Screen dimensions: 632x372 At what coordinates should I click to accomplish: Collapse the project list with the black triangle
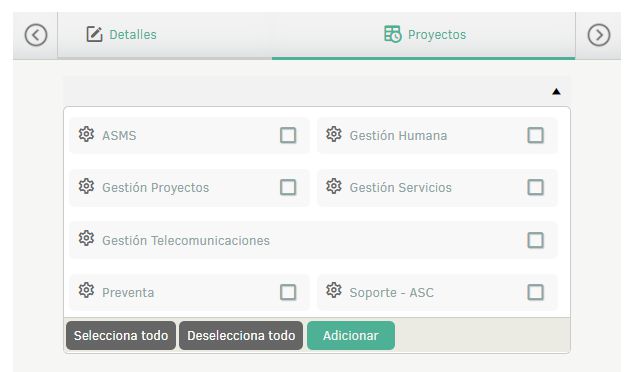point(556,92)
